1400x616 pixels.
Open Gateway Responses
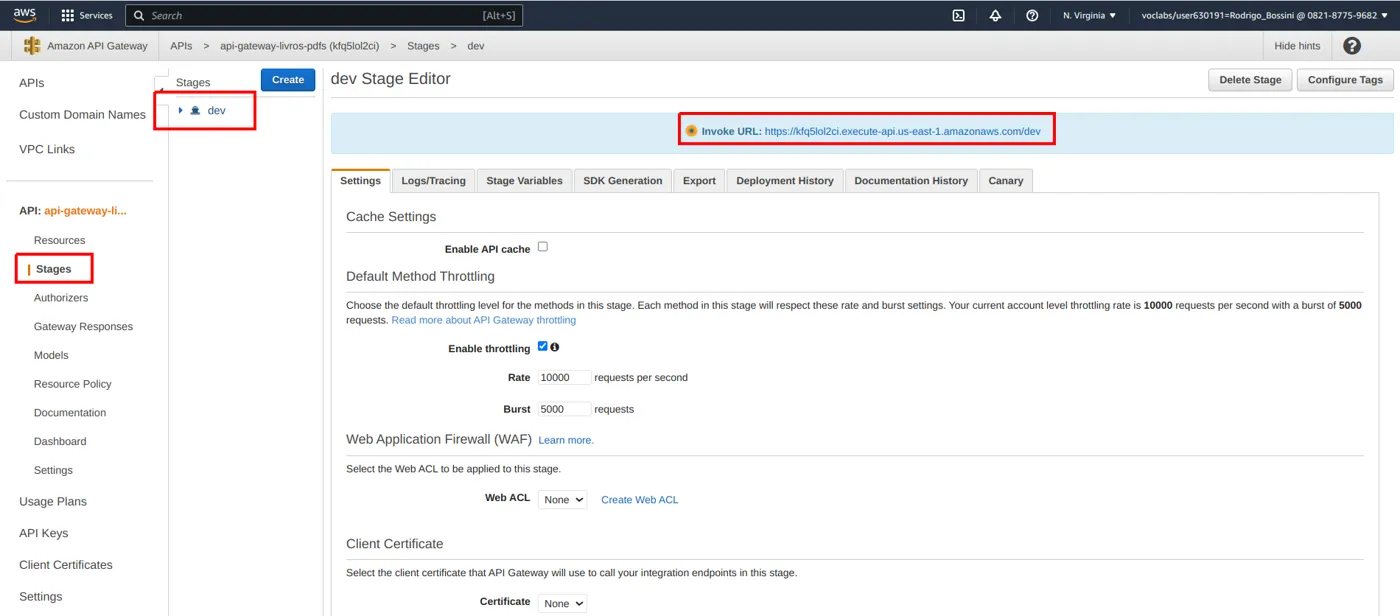(x=83, y=326)
